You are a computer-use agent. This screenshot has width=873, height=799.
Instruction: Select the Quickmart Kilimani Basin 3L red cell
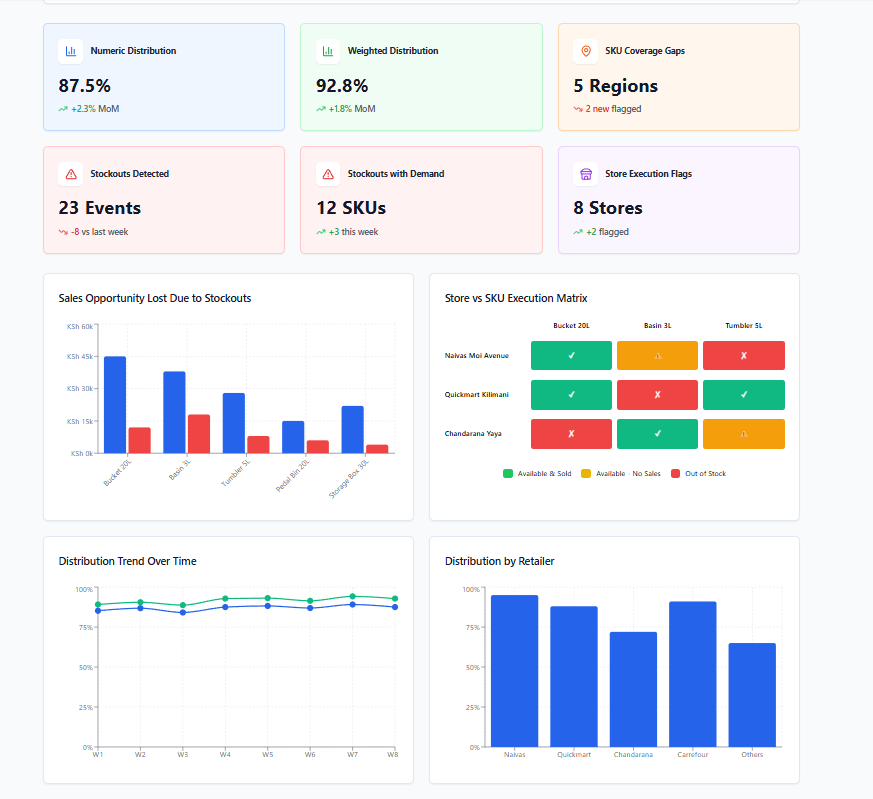coord(658,395)
